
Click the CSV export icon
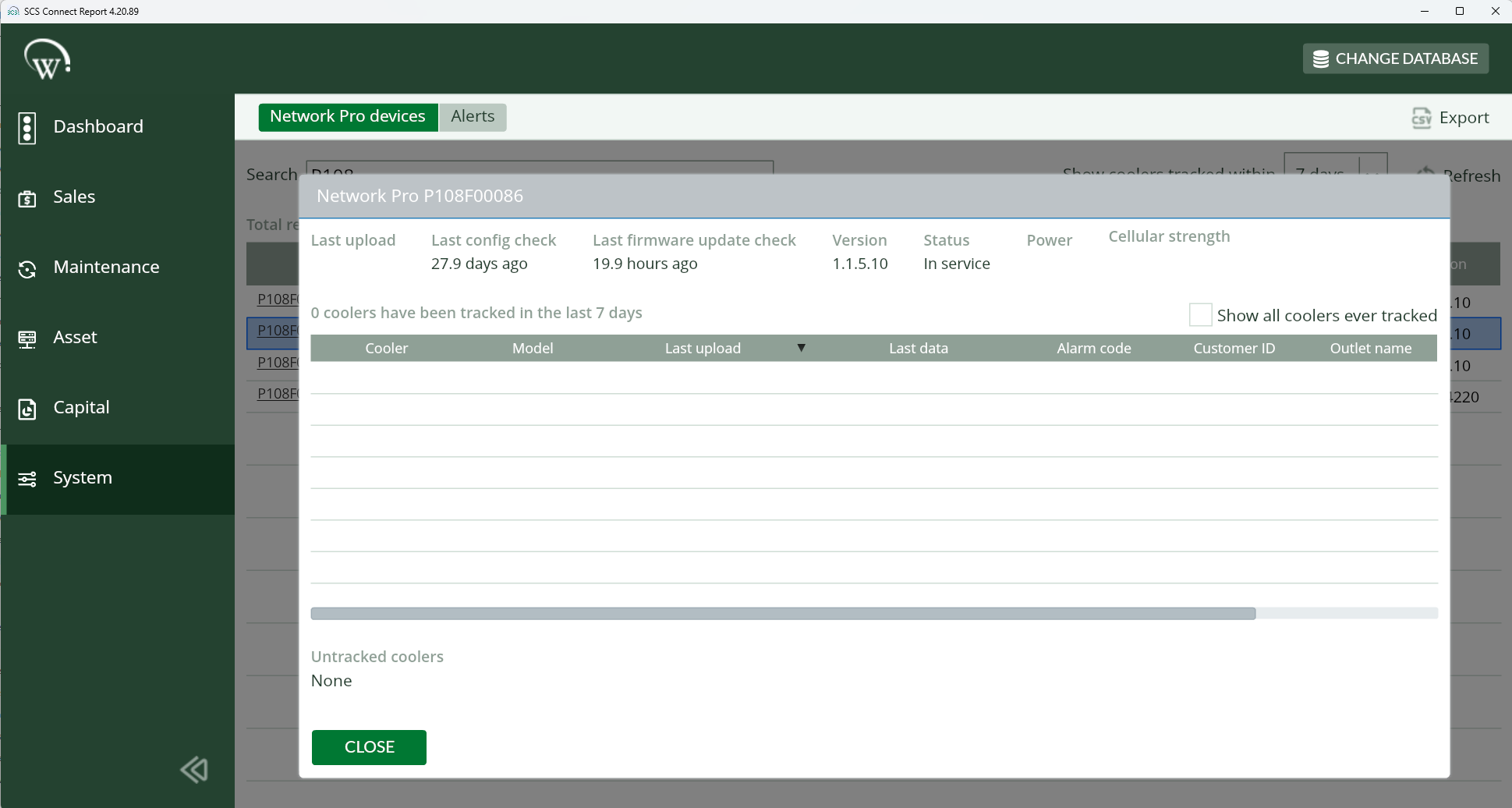coord(1422,118)
